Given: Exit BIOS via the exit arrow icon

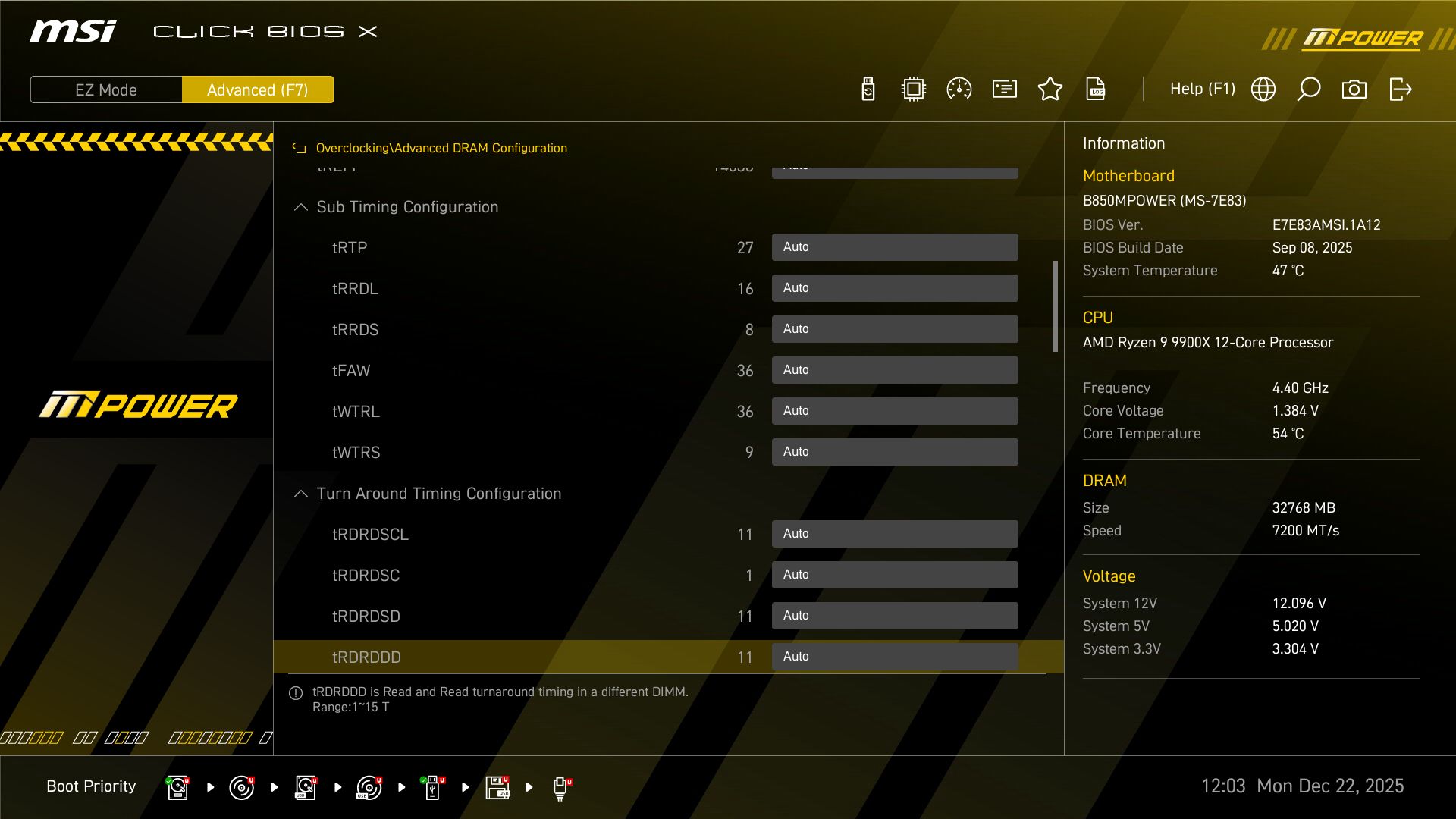Looking at the screenshot, I should coord(1399,89).
